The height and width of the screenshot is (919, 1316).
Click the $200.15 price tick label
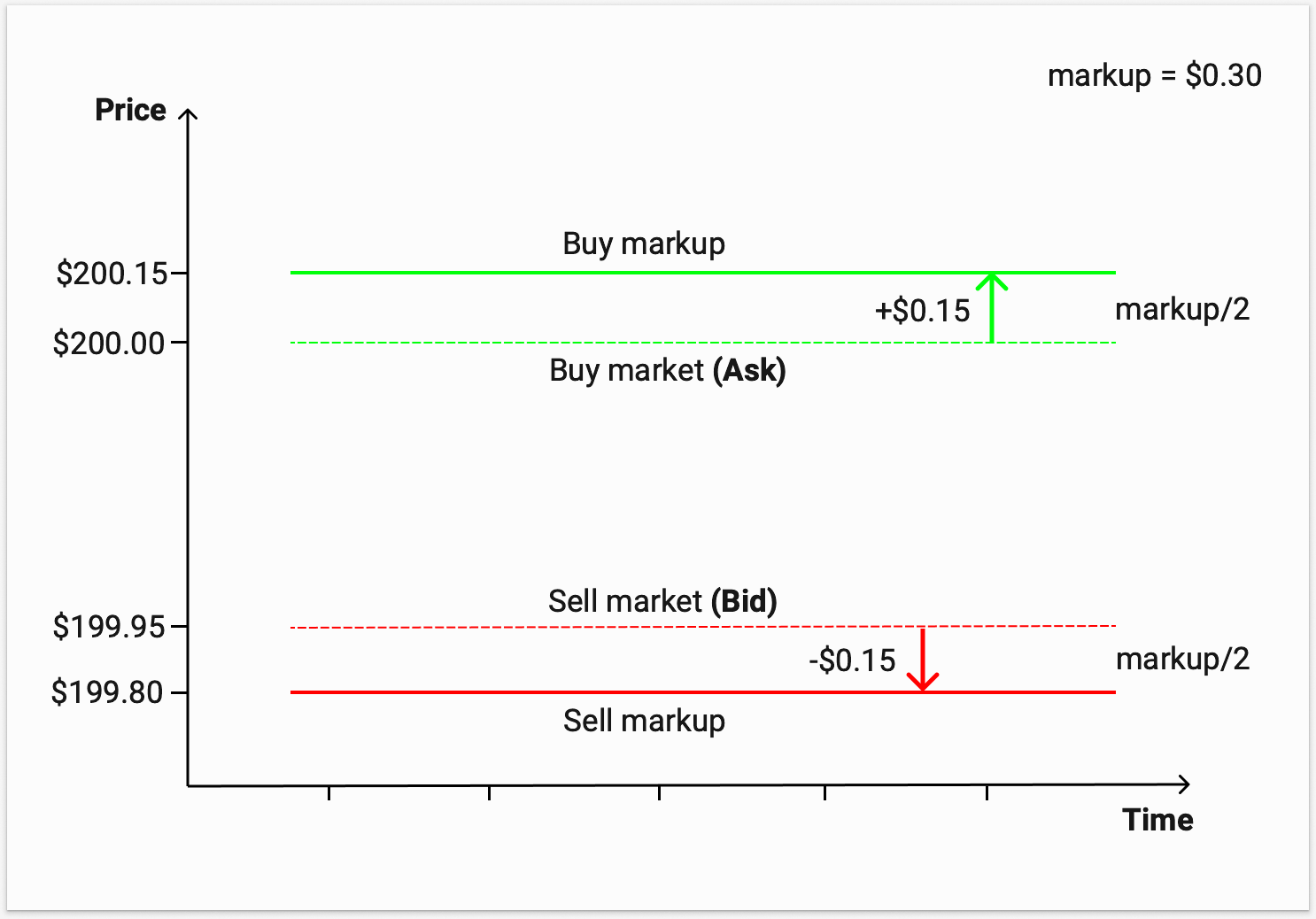point(112,274)
